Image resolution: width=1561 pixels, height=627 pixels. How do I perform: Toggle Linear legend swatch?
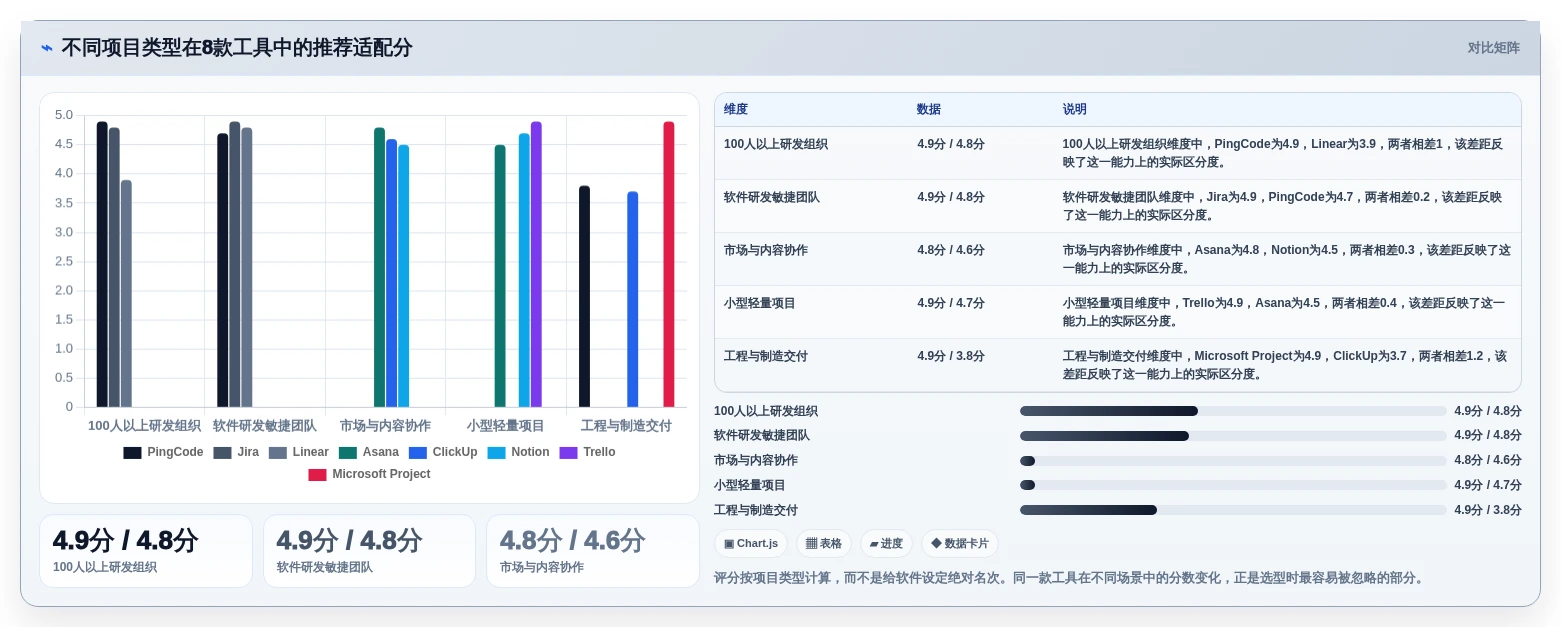(277, 452)
